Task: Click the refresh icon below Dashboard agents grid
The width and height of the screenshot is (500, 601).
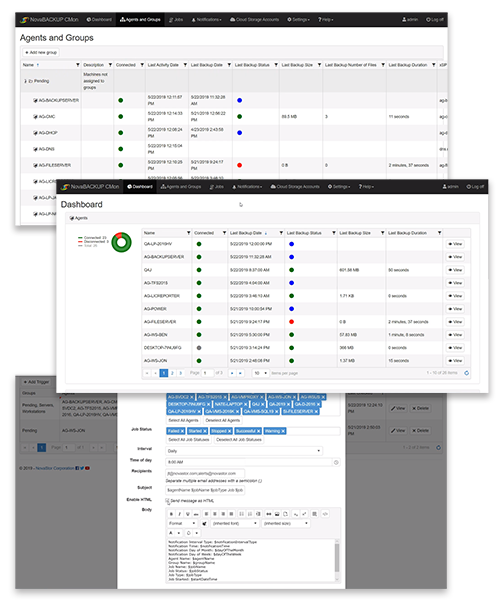Action: 466,373
